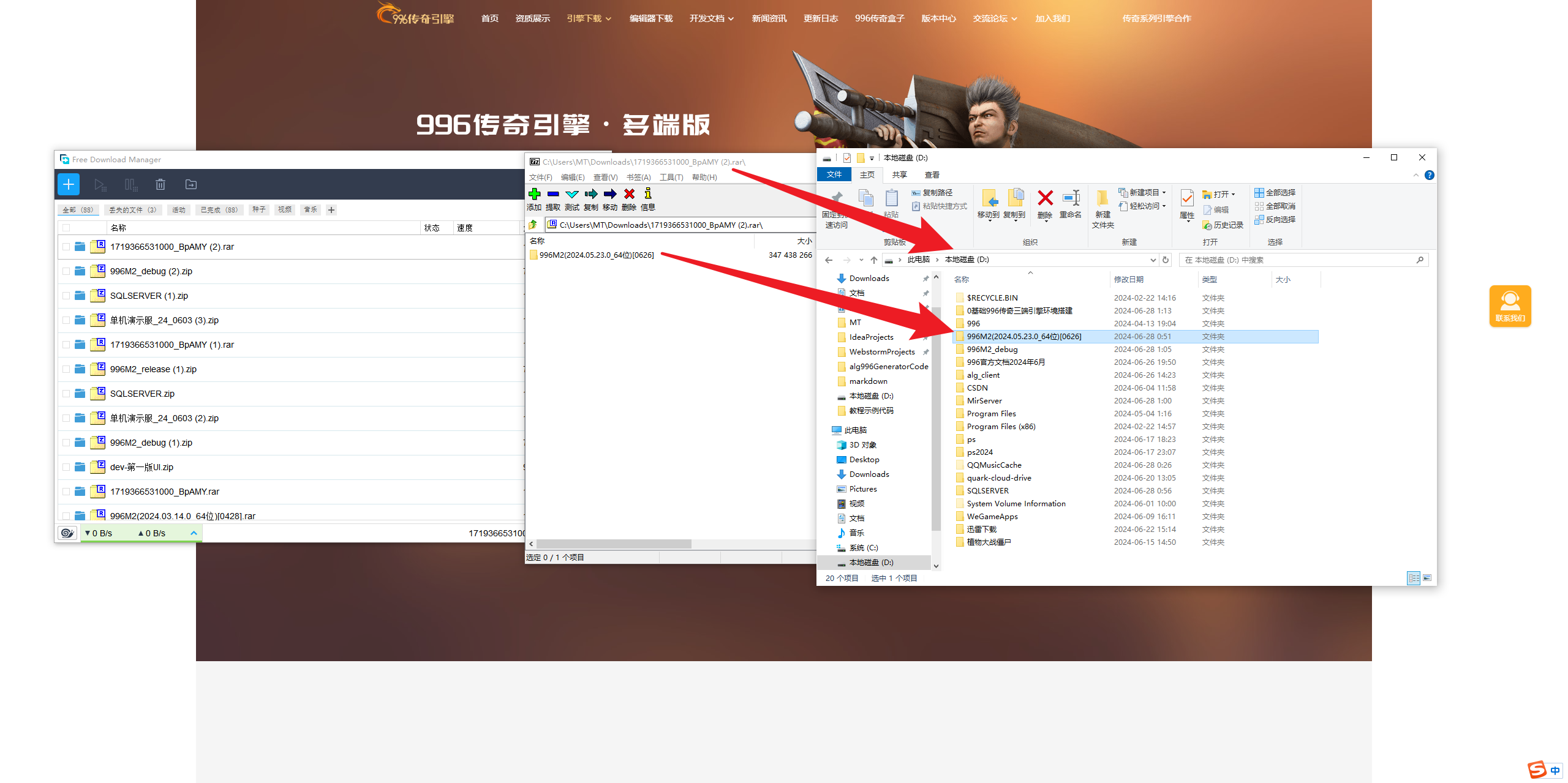Image resolution: width=1568 pixels, height=783 pixels.
Task: Open the Explorer address bar history dropdown
Action: pos(1153,260)
